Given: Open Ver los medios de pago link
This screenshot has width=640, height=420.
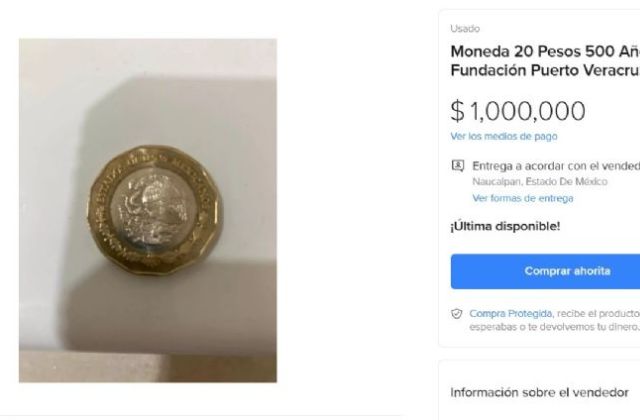Looking at the screenshot, I should [x=504, y=136].
